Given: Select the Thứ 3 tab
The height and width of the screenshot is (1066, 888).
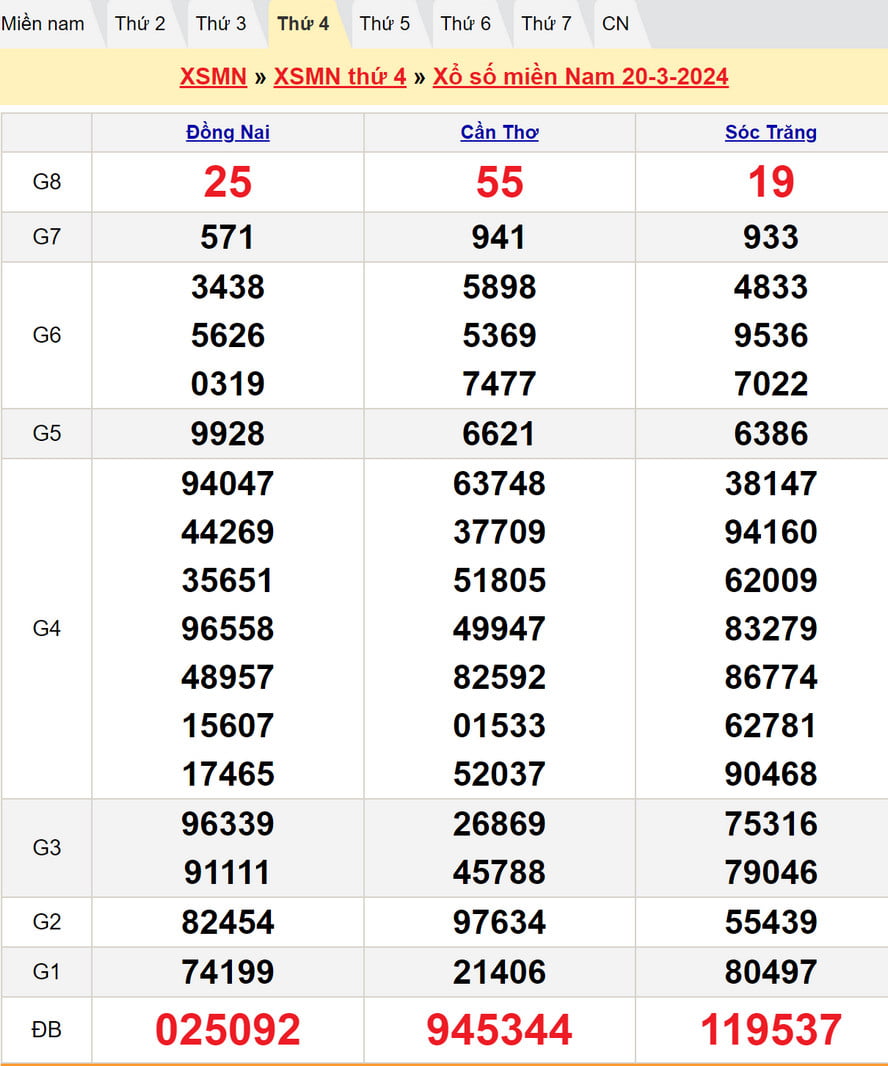Looking at the screenshot, I should pyautogui.click(x=221, y=23).
